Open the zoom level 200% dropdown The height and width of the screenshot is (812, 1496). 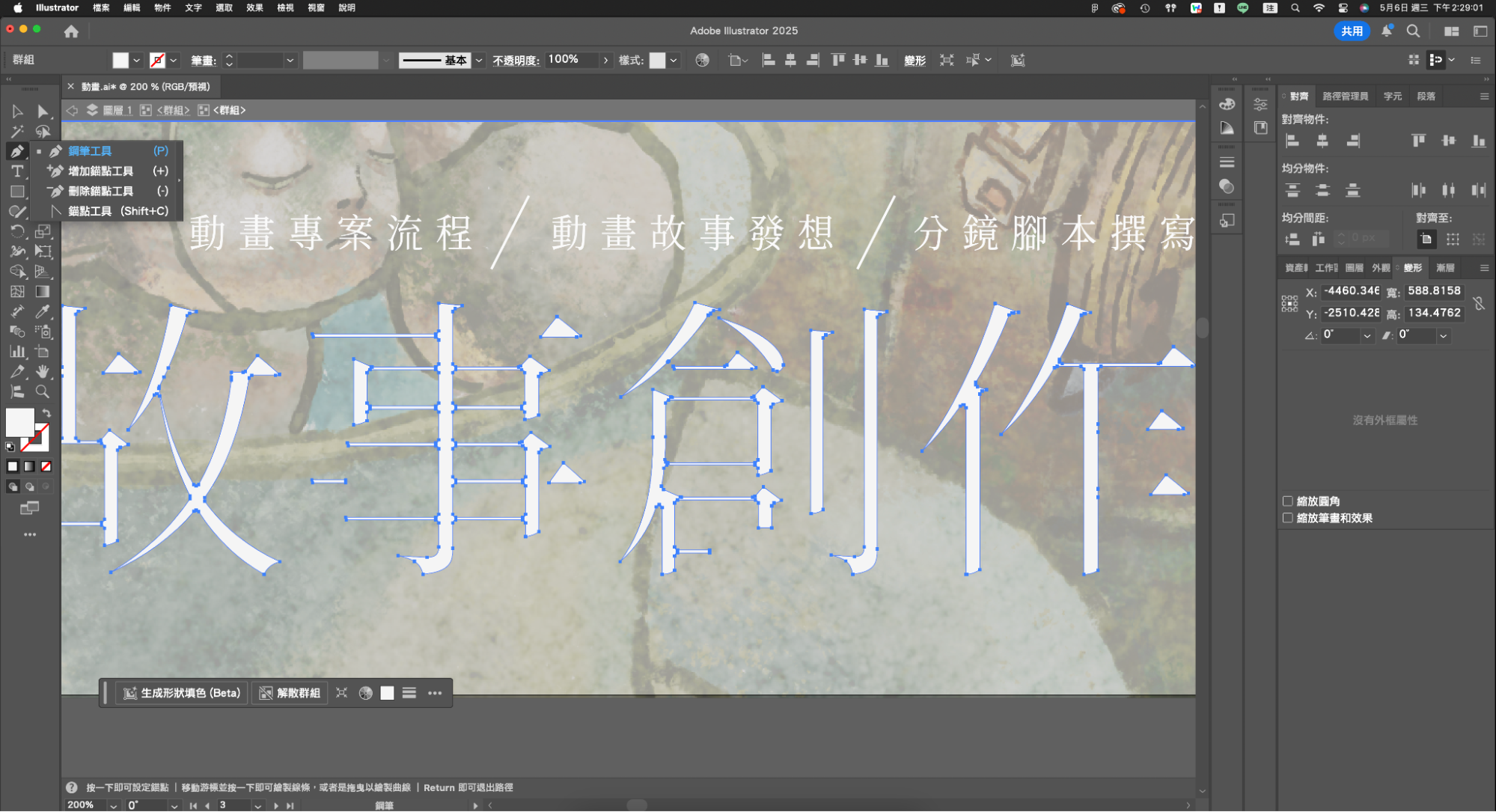click(114, 805)
